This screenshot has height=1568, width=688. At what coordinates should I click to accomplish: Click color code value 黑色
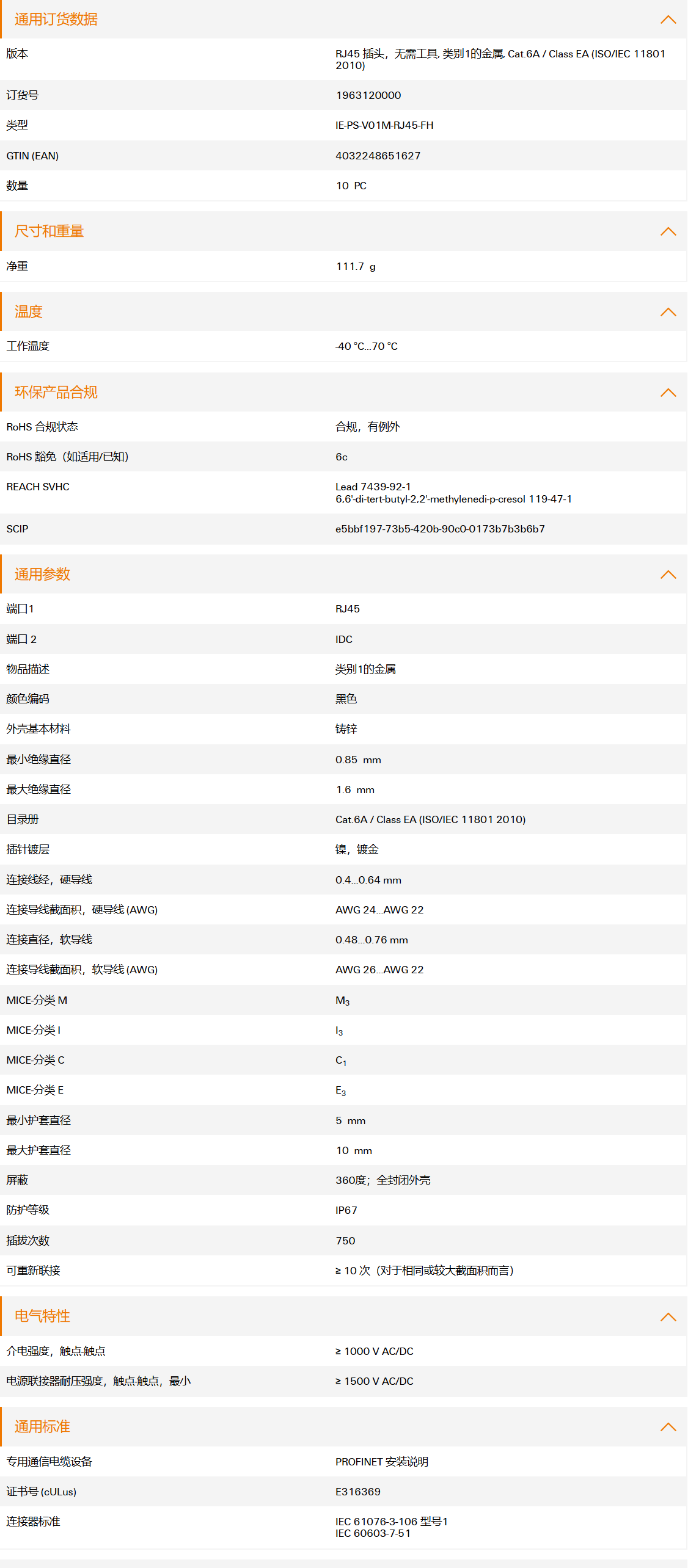click(346, 699)
